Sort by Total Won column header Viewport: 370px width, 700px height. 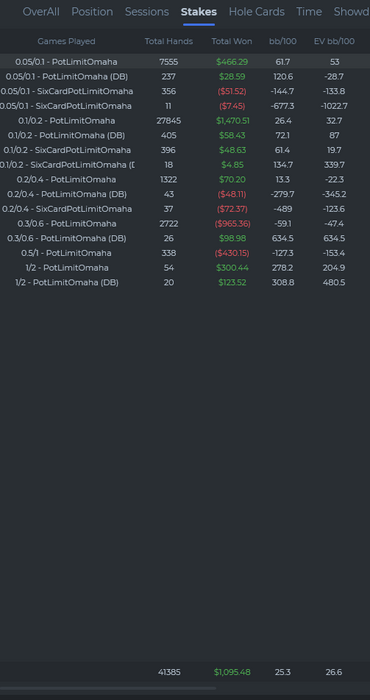coord(232,42)
